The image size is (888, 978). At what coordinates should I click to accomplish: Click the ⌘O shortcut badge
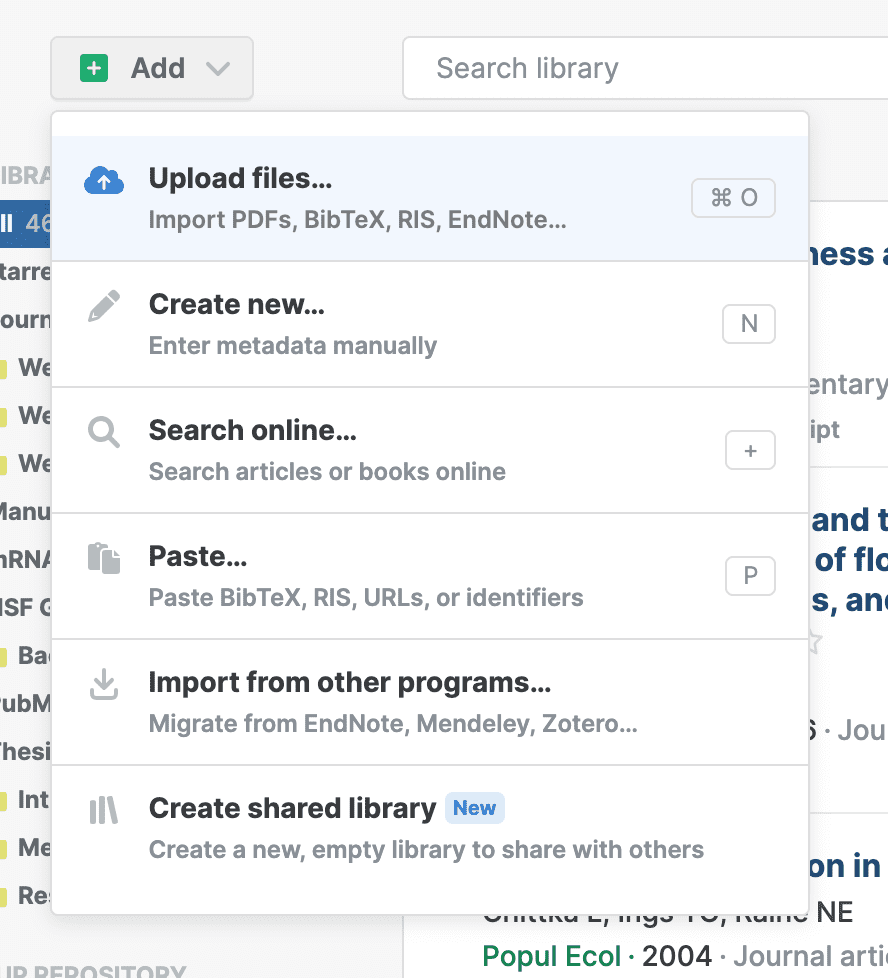tap(733, 198)
